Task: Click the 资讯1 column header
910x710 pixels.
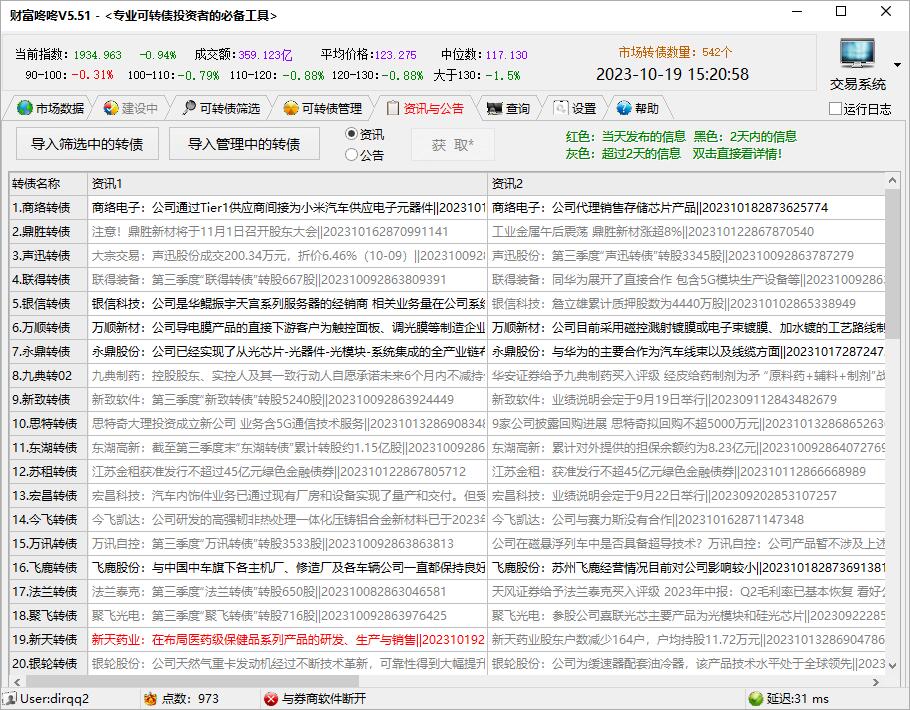Action: pos(287,184)
